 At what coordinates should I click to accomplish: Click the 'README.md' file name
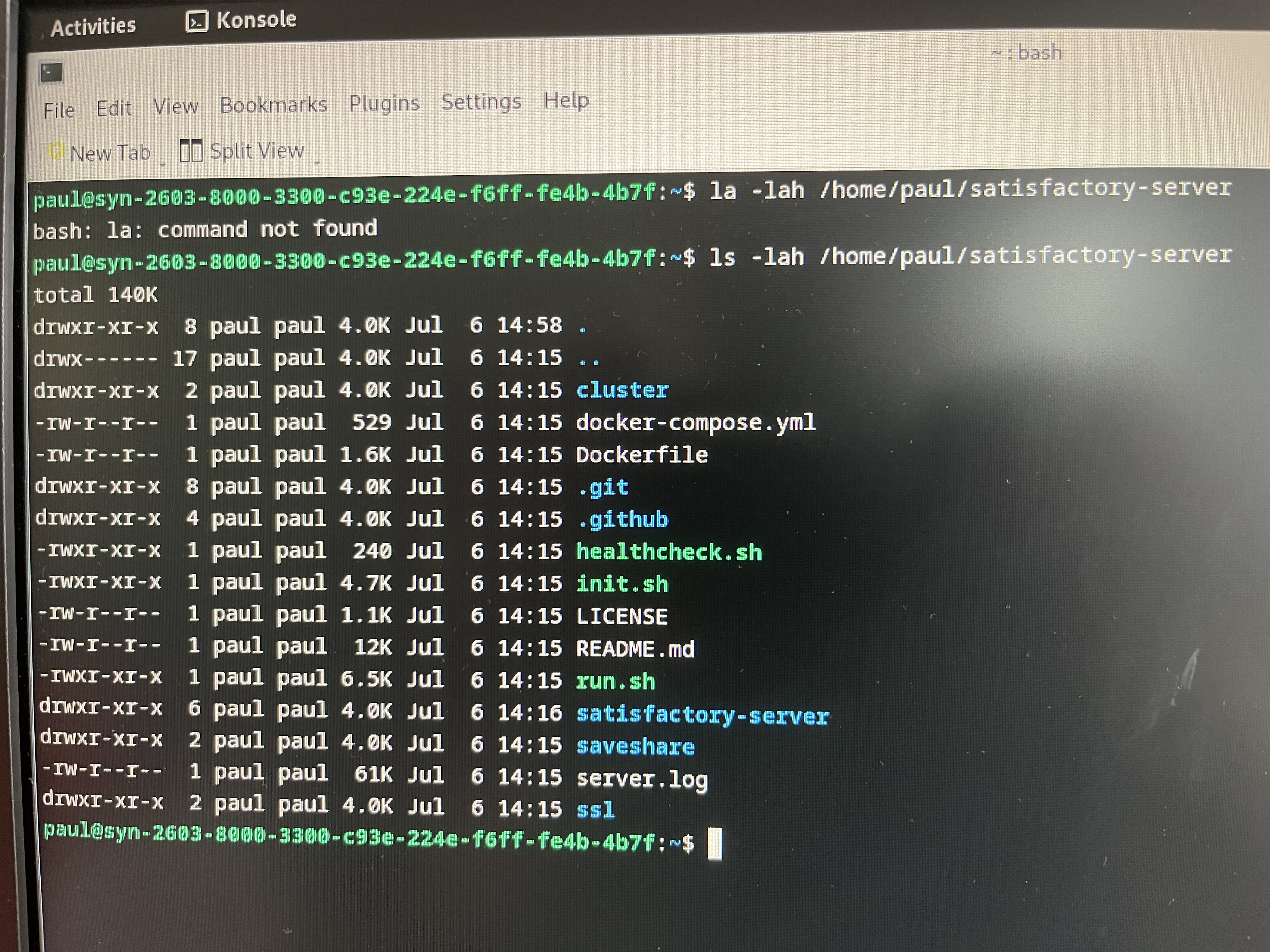tap(636, 649)
